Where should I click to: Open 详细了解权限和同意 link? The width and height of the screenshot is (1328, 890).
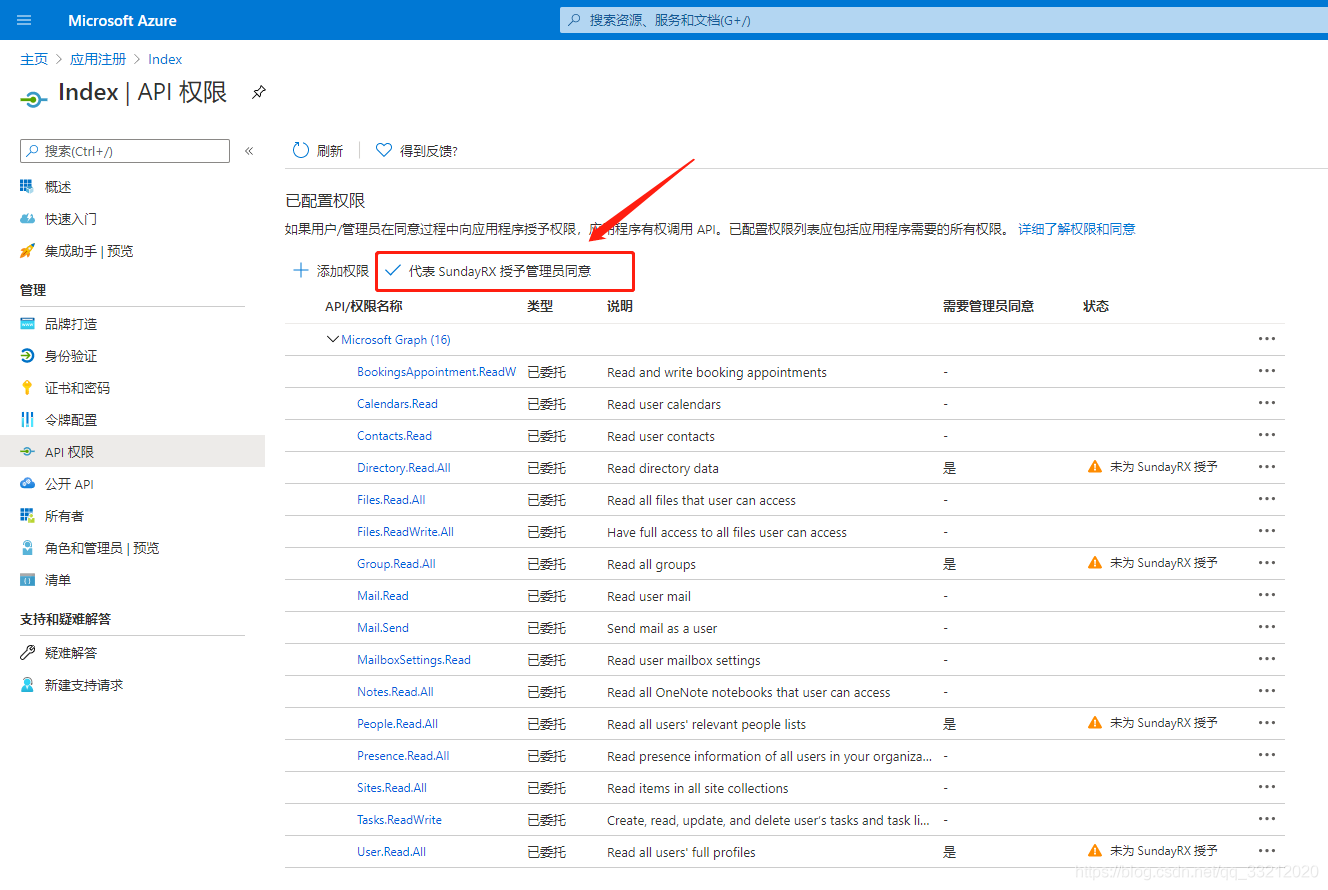[1076, 229]
